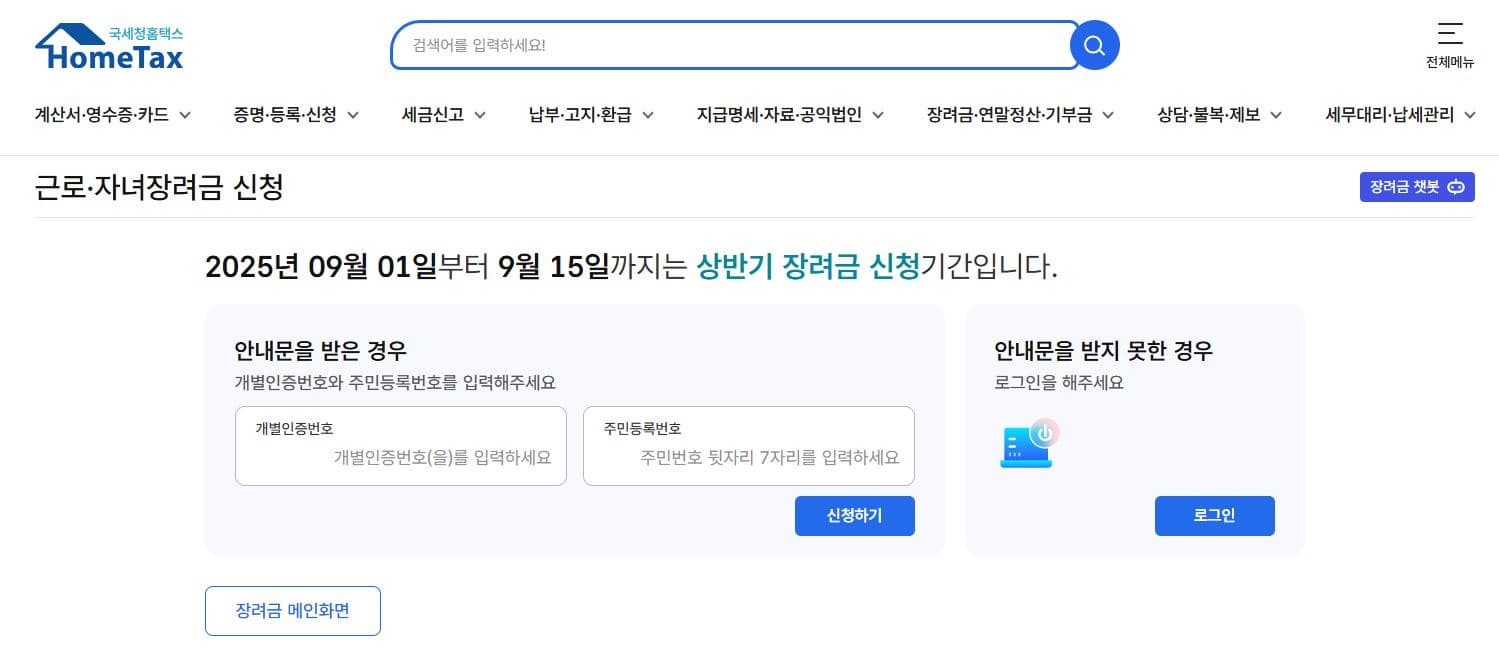
Task: Expand the 지급명세·자료·공익법인 dropdown chevron
Action: pos(879,115)
